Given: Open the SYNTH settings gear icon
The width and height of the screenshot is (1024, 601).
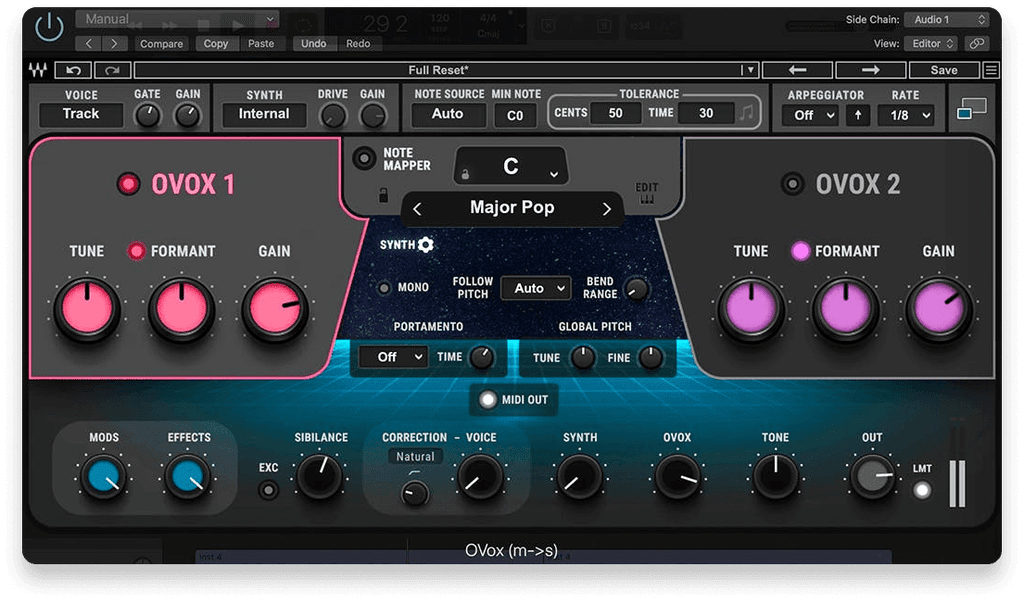Looking at the screenshot, I should point(427,244).
